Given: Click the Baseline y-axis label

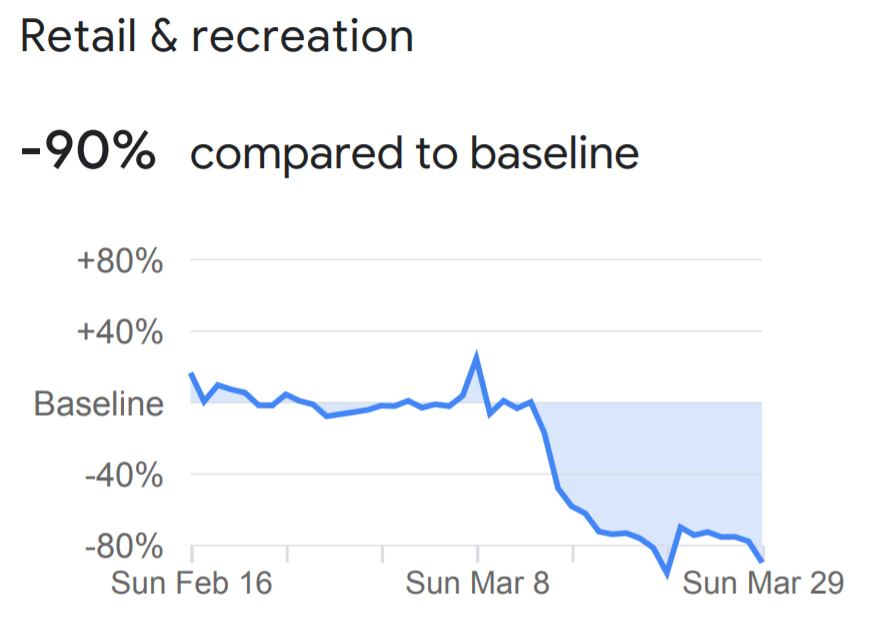Looking at the screenshot, I should click(x=98, y=403).
